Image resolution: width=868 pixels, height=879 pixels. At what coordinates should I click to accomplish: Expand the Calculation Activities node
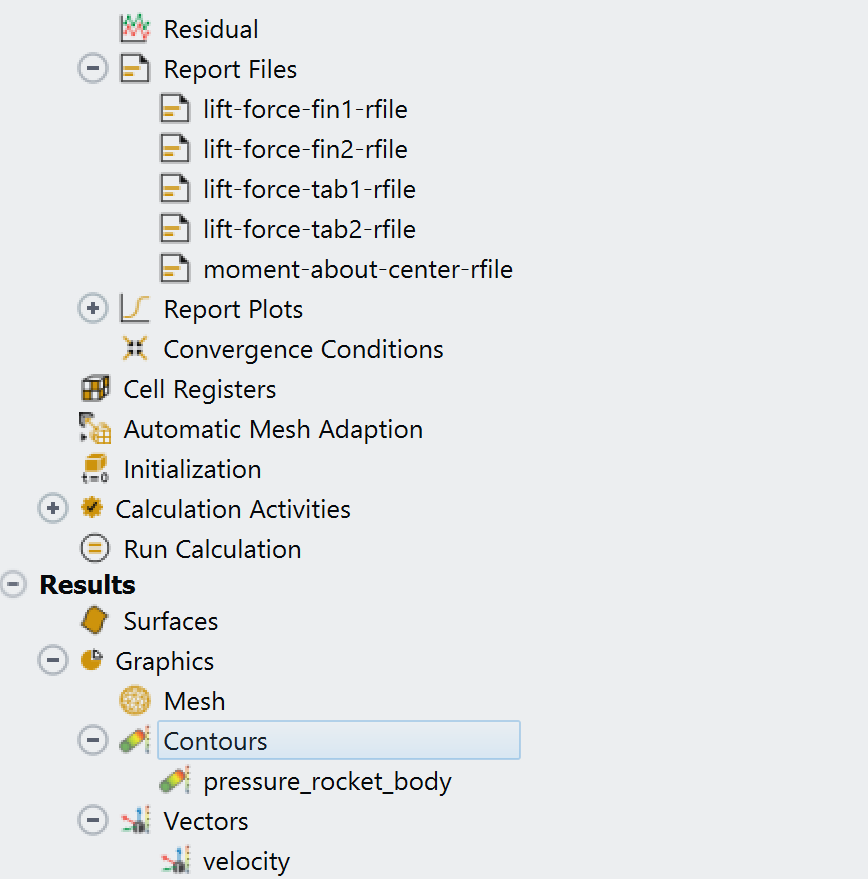pyautogui.click(x=52, y=509)
